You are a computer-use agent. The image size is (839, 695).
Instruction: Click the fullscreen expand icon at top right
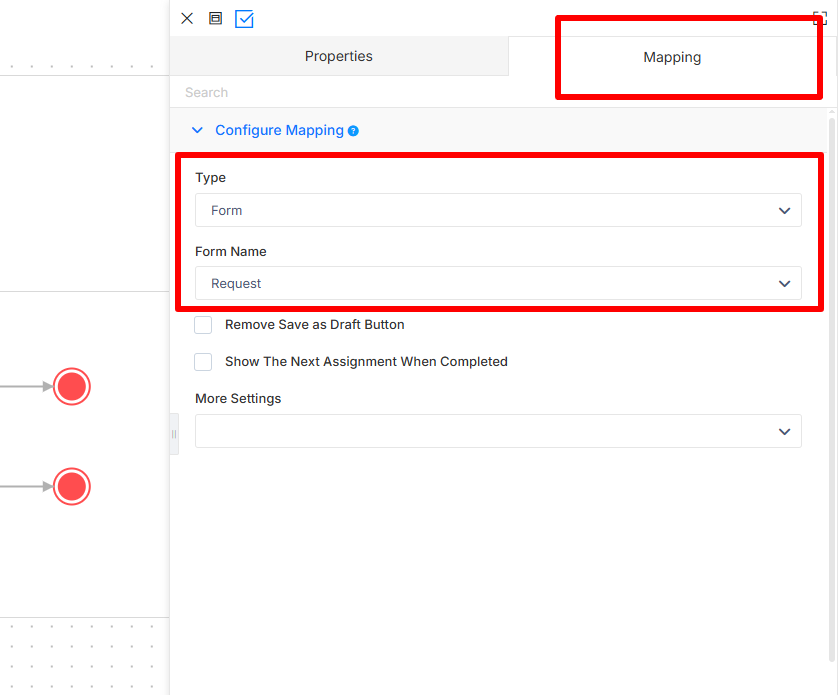pos(819,19)
